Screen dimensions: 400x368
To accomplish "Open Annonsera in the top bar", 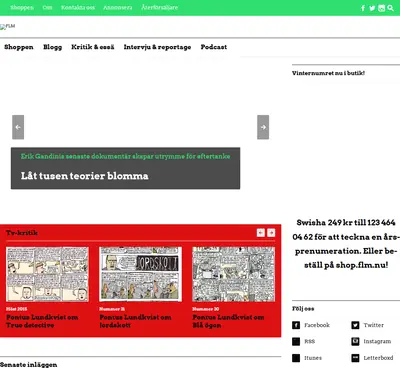I will 118,7.
